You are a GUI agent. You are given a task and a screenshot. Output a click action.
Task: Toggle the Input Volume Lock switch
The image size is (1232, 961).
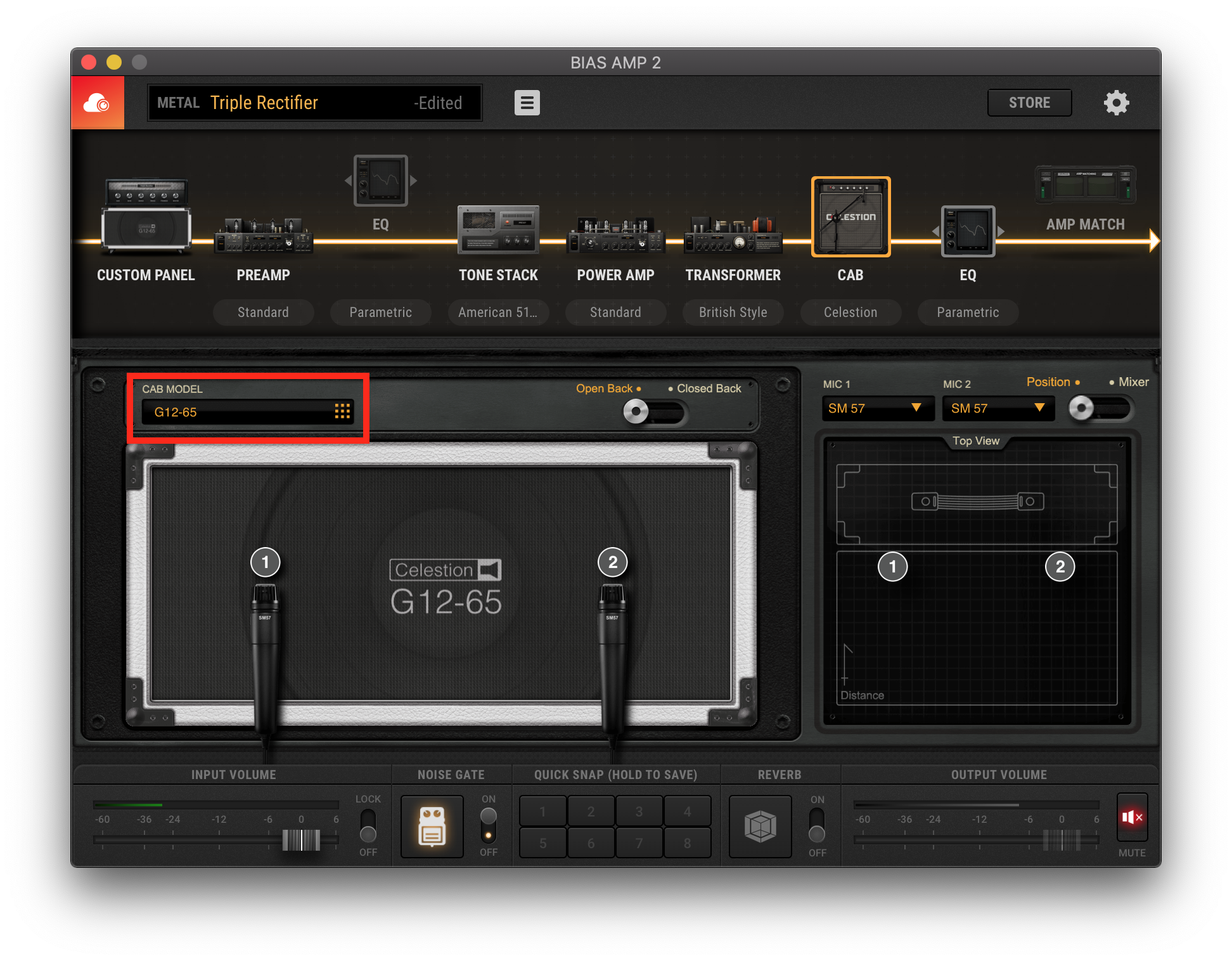pos(368,825)
